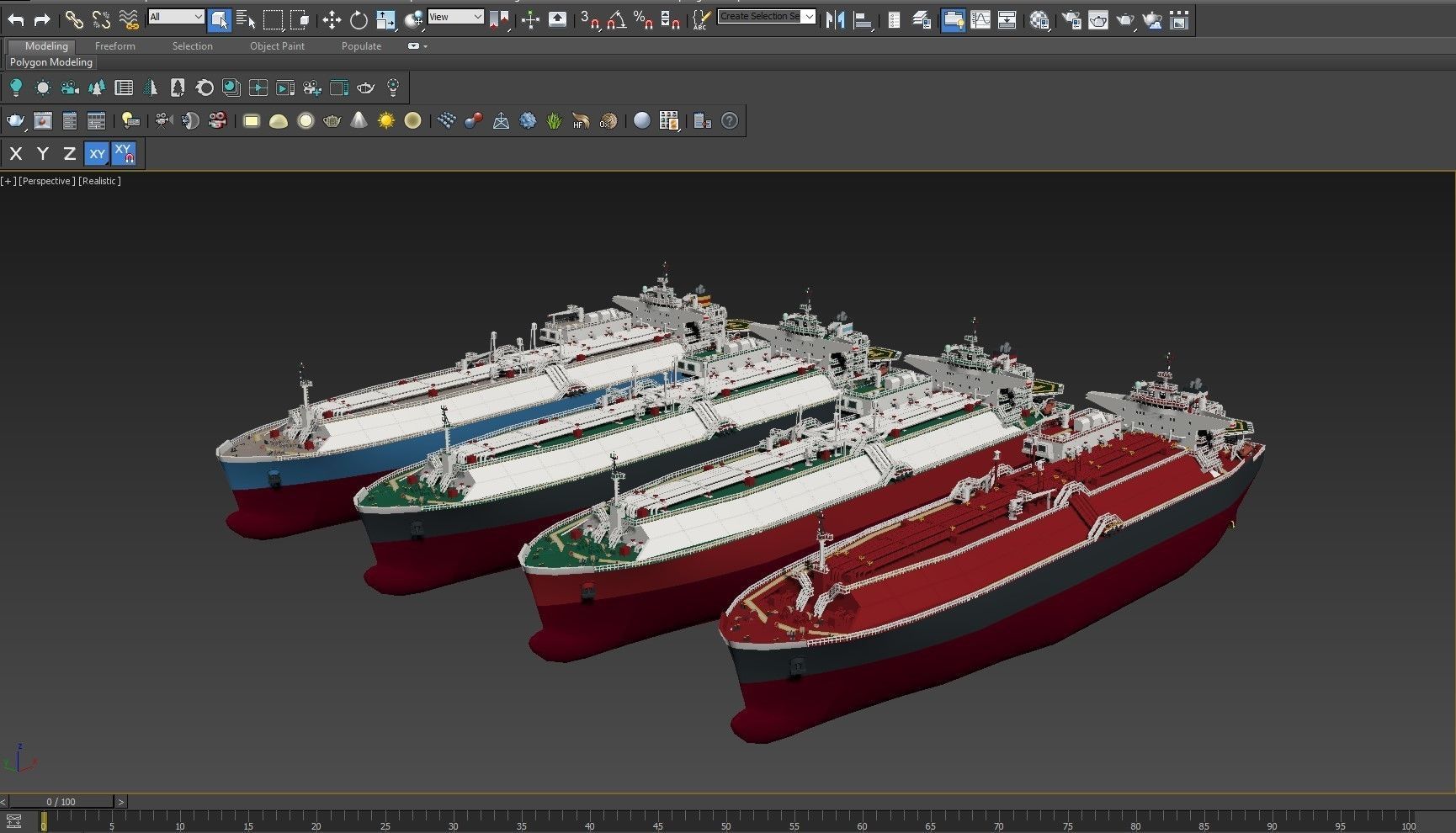The height and width of the screenshot is (833, 1456).
Task: Choose the Bind to Space Warp tool
Action: click(128, 19)
